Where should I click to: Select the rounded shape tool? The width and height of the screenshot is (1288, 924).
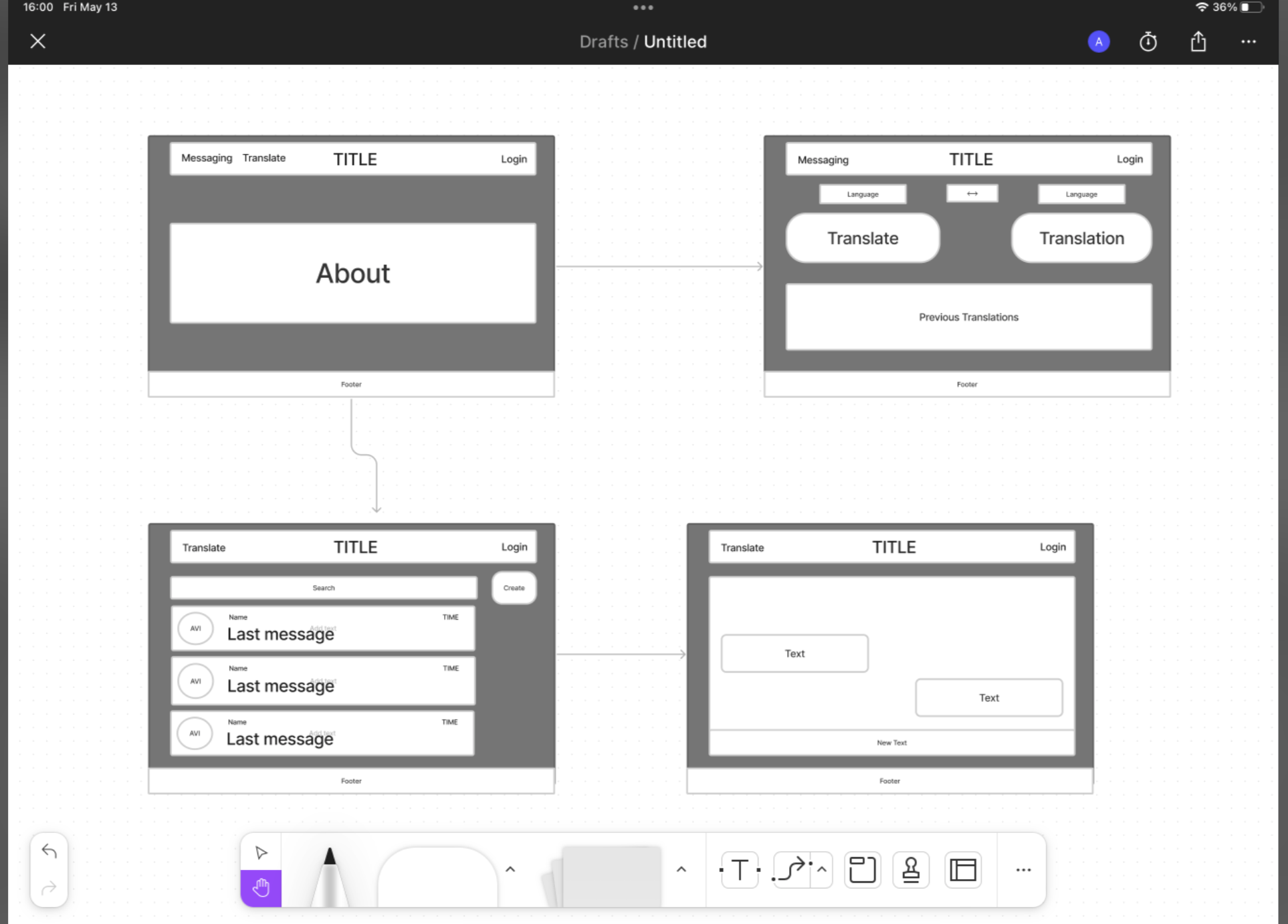point(437,877)
